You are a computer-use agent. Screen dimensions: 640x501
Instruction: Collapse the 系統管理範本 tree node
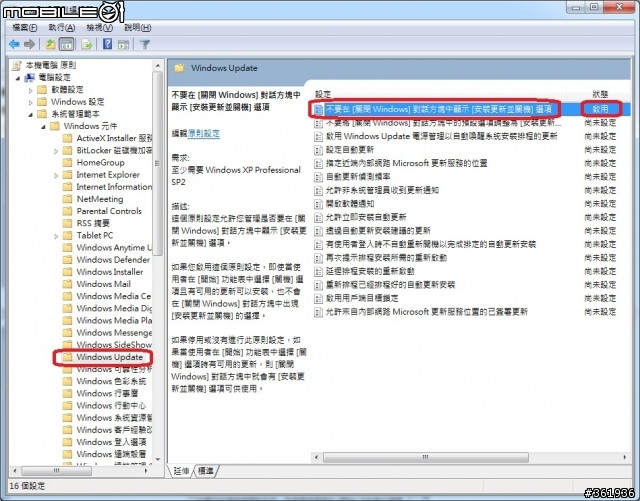[30, 114]
